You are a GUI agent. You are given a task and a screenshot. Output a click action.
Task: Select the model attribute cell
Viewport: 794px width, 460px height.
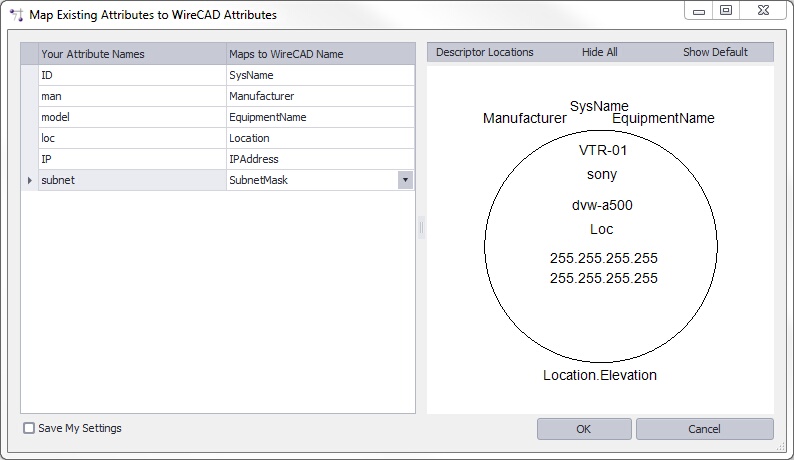click(x=132, y=117)
